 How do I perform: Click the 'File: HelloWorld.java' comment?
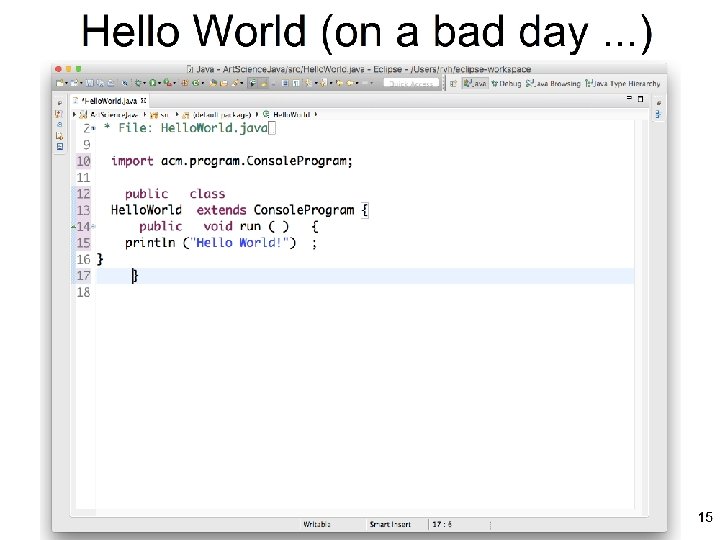[x=193, y=128]
